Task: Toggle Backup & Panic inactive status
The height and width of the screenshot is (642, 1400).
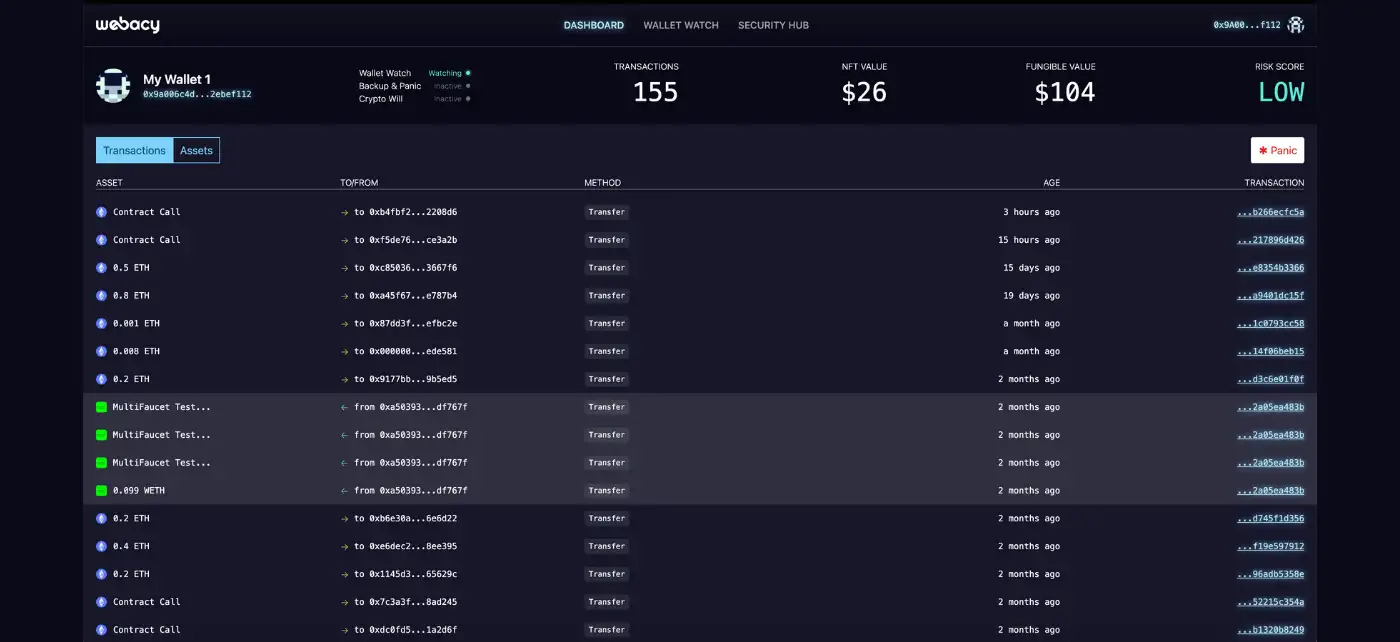Action: pos(452,86)
